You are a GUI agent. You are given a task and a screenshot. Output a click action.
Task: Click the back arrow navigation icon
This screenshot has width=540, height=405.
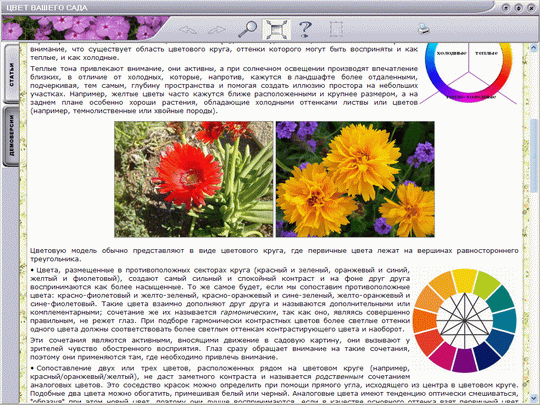[x=188, y=30]
